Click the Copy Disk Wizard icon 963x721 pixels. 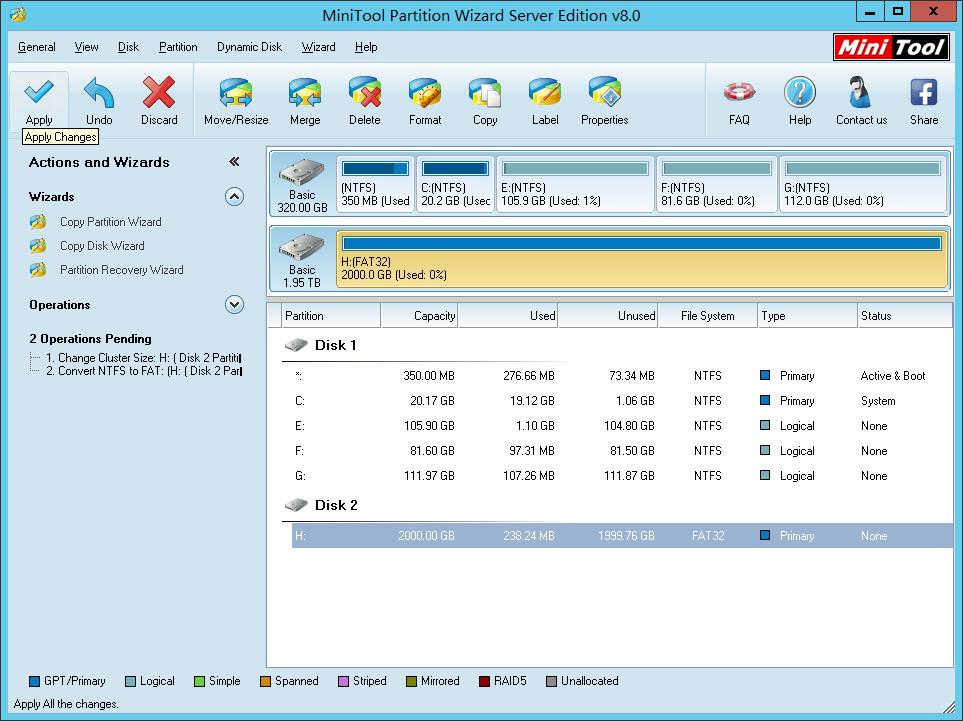click(38, 246)
